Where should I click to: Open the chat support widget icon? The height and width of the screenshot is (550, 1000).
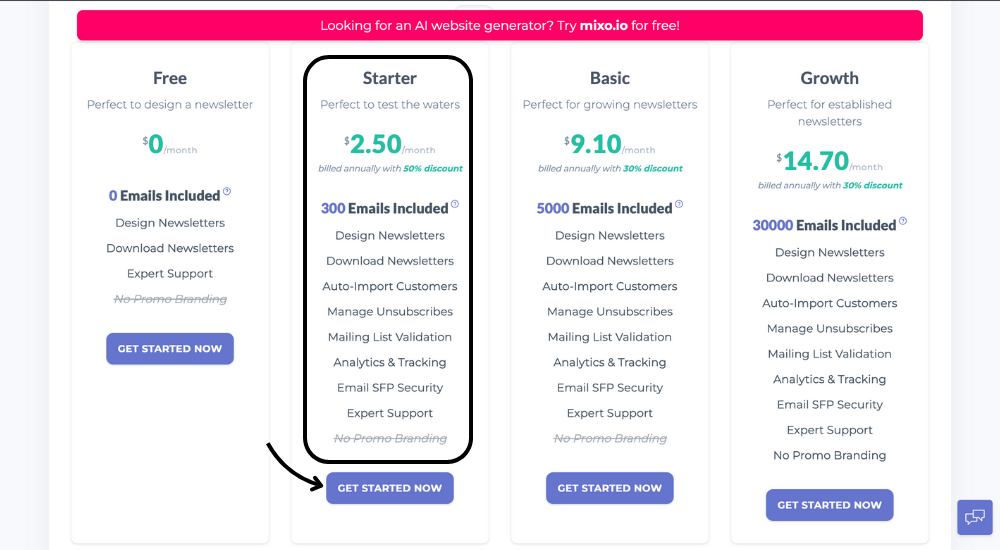coord(974,517)
